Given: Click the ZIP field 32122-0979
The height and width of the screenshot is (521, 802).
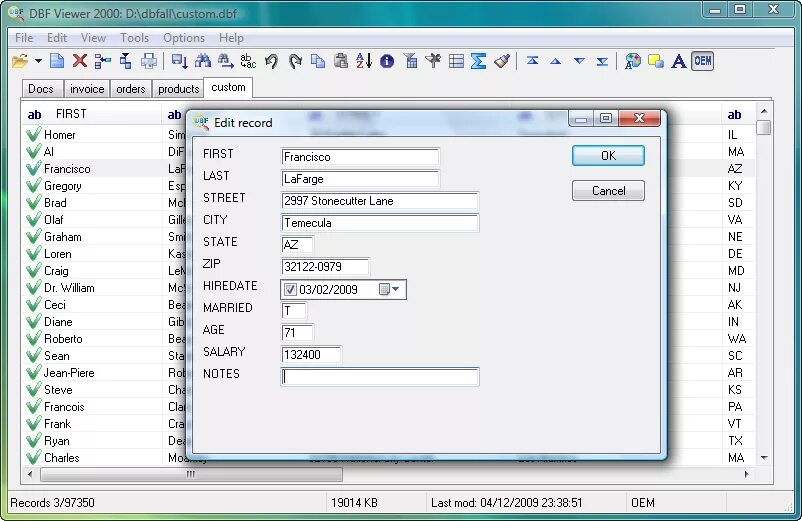Looking at the screenshot, I should point(325,266).
